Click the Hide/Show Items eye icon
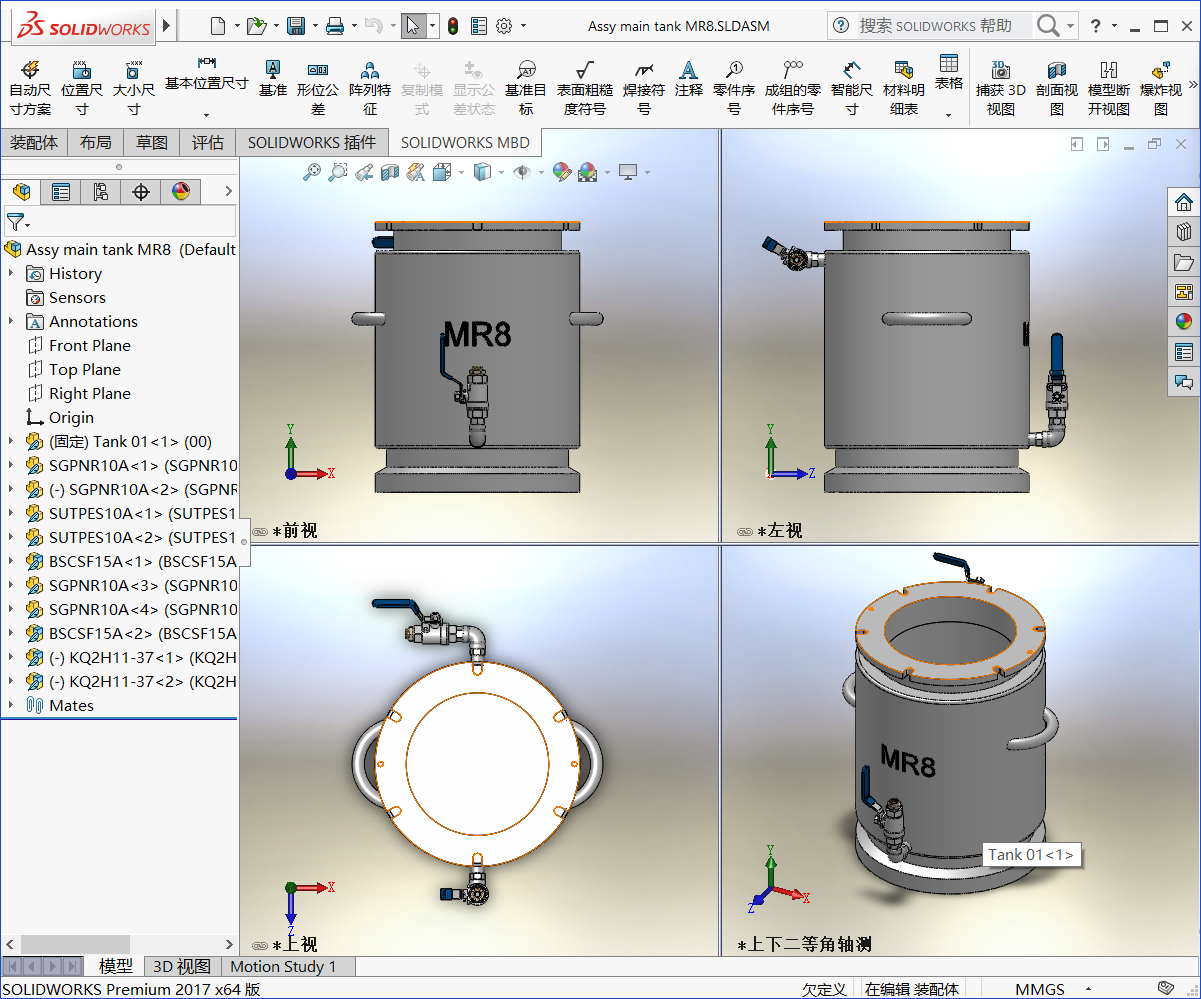 click(x=521, y=172)
